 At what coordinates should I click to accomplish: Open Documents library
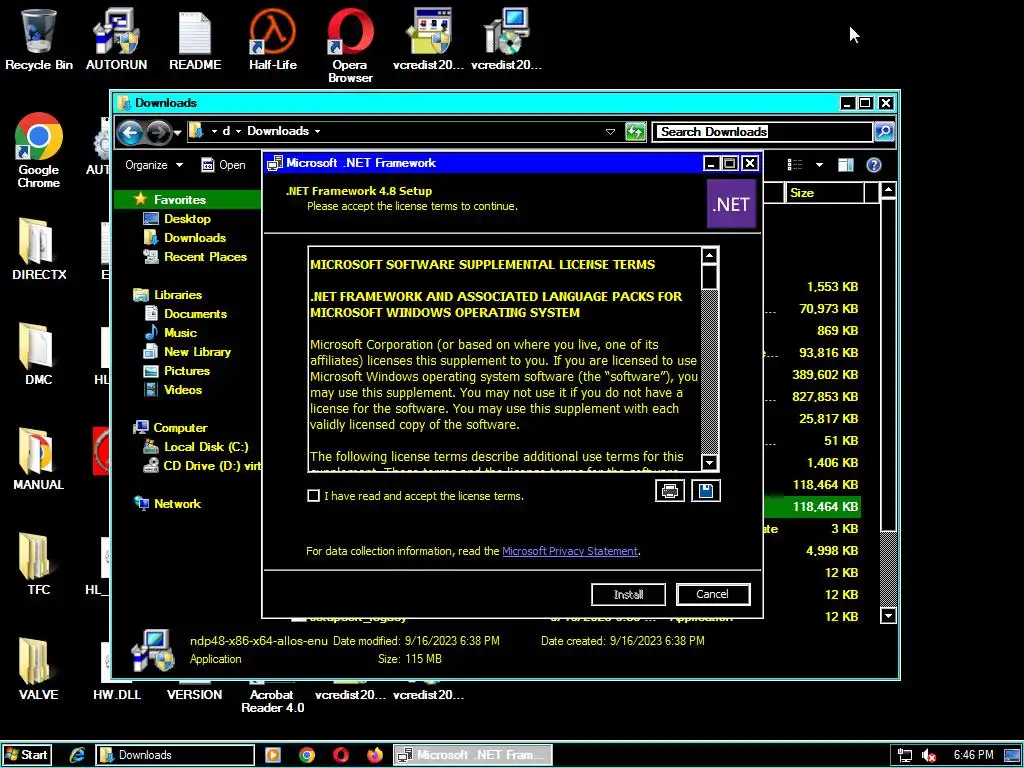(x=195, y=313)
